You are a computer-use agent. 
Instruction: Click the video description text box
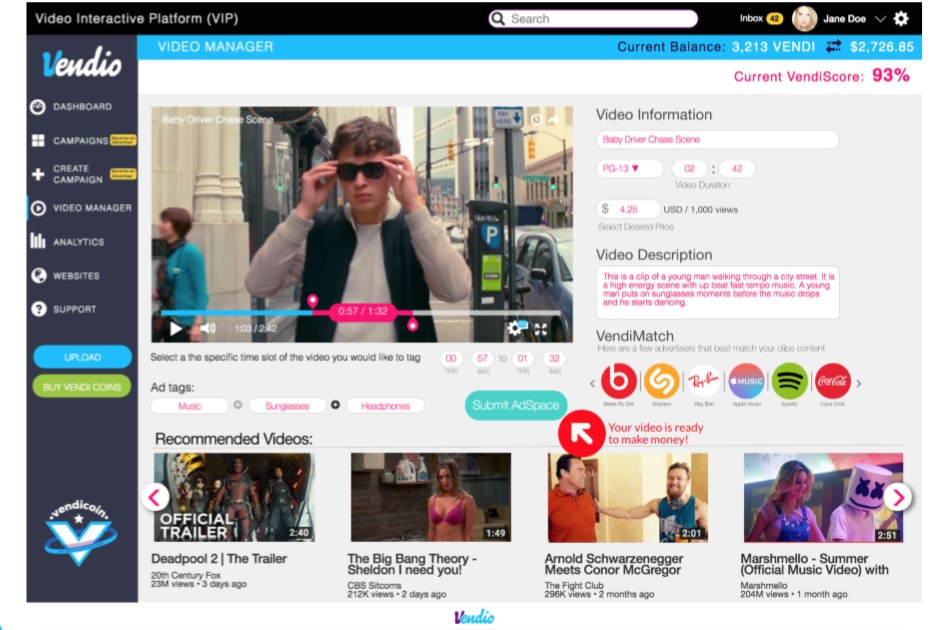pos(717,292)
